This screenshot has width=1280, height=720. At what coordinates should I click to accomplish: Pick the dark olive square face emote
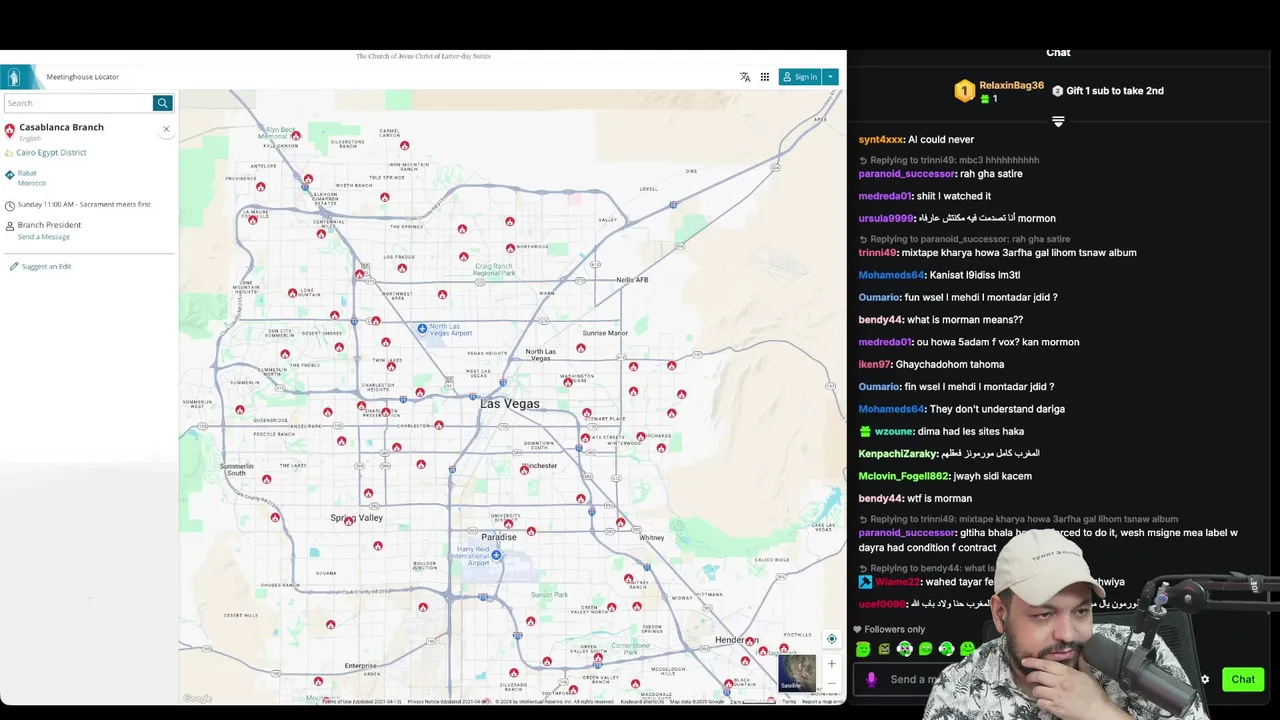(x=884, y=649)
